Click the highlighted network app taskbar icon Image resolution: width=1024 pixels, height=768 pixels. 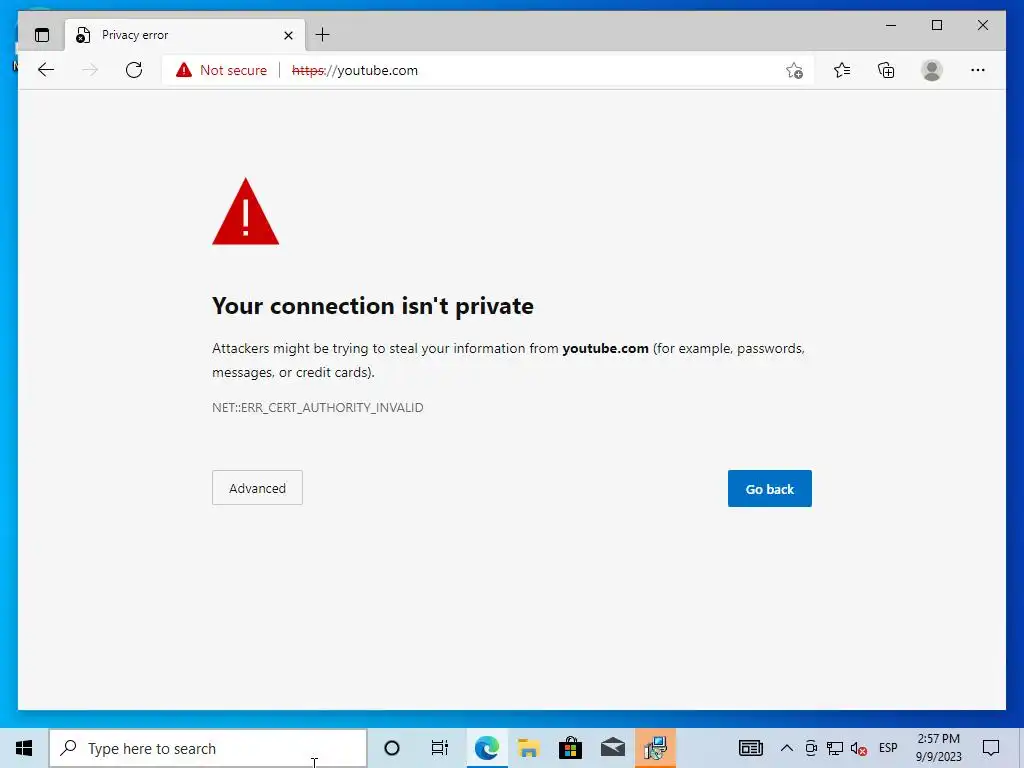tap(655, 748)
